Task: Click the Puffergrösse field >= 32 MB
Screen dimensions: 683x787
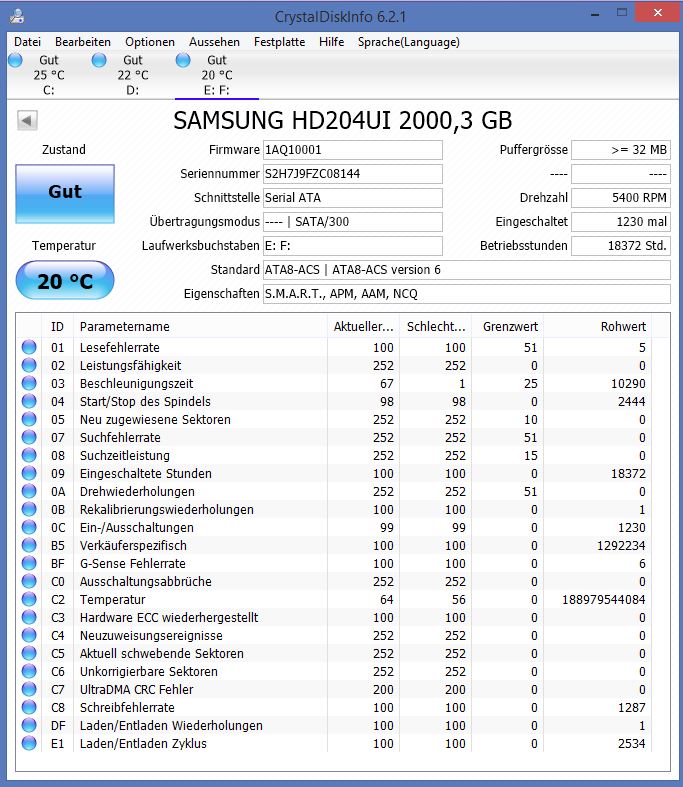Action: (621, 150)
